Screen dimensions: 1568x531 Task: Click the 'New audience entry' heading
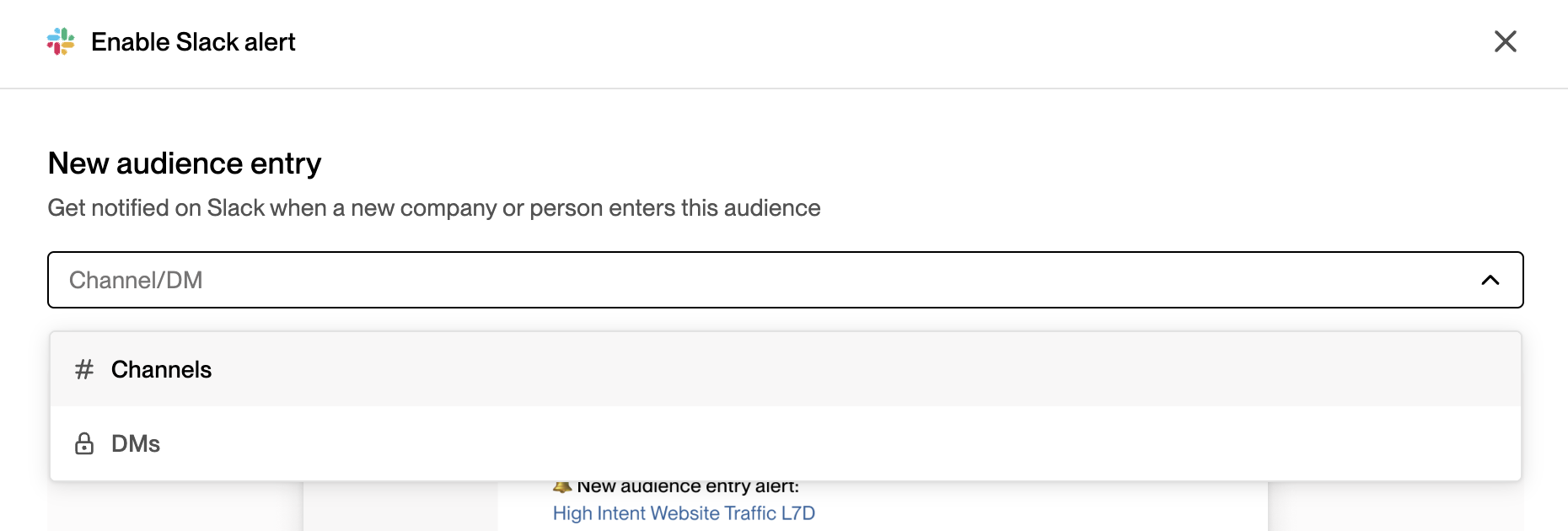coord(185,164)
